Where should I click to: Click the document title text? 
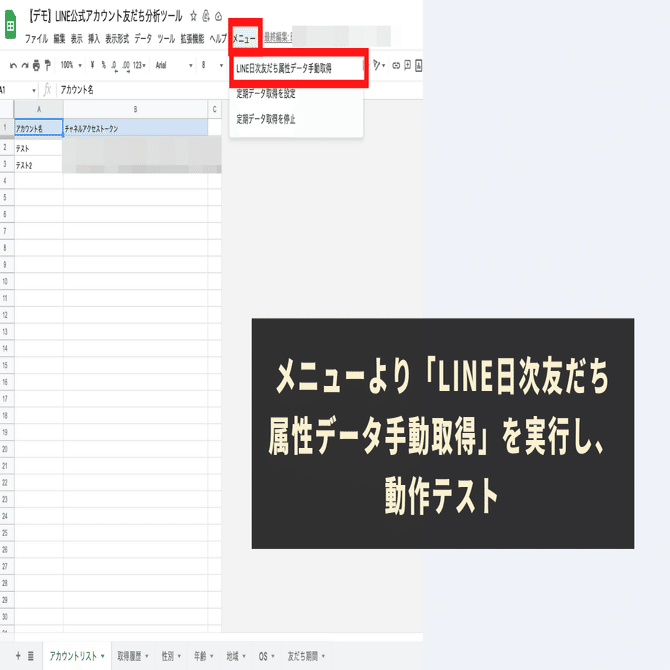105,16
